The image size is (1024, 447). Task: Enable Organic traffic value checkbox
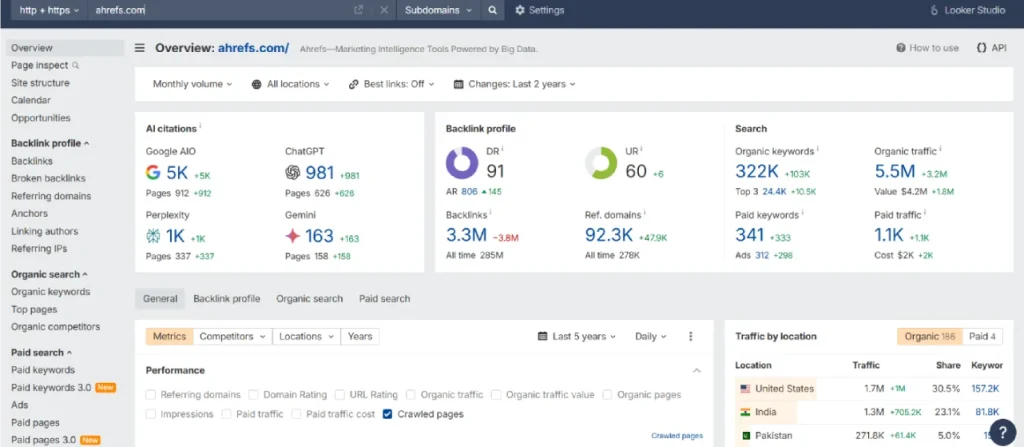coord(496,395)
